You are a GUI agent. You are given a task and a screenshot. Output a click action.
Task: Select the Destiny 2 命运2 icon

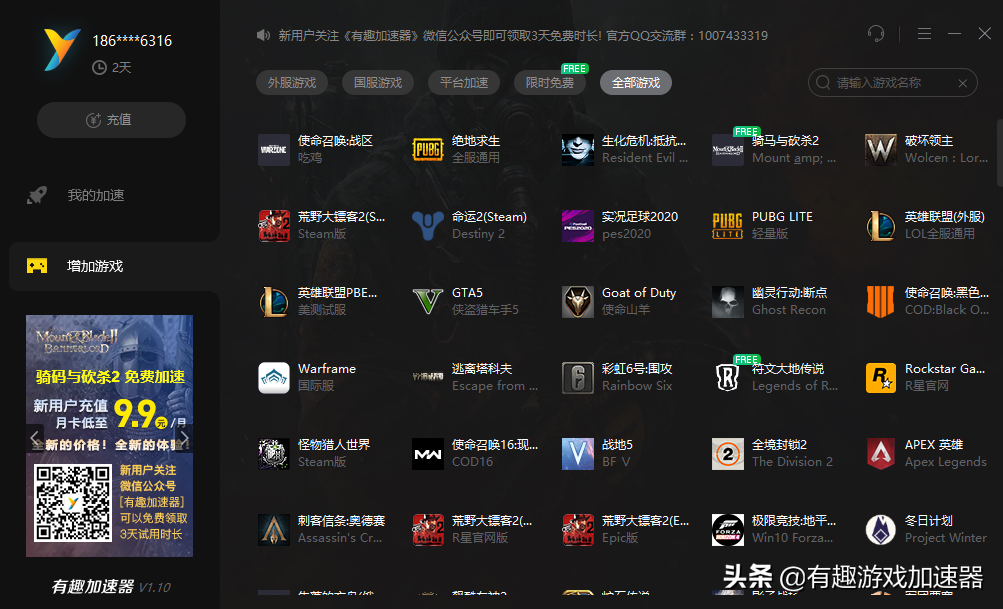click(x=427, y=226)
